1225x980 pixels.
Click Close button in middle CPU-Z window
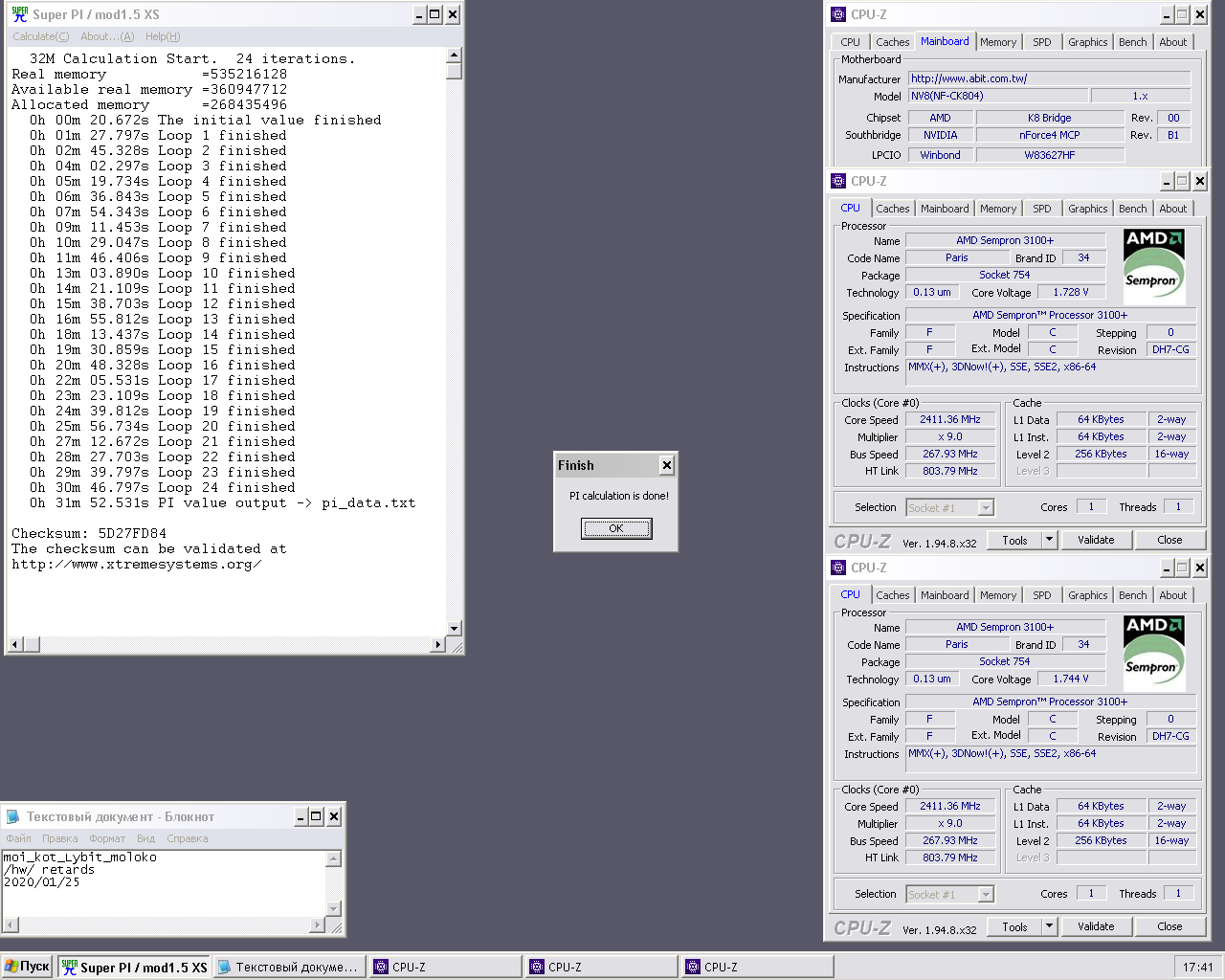pos(1169,540)
